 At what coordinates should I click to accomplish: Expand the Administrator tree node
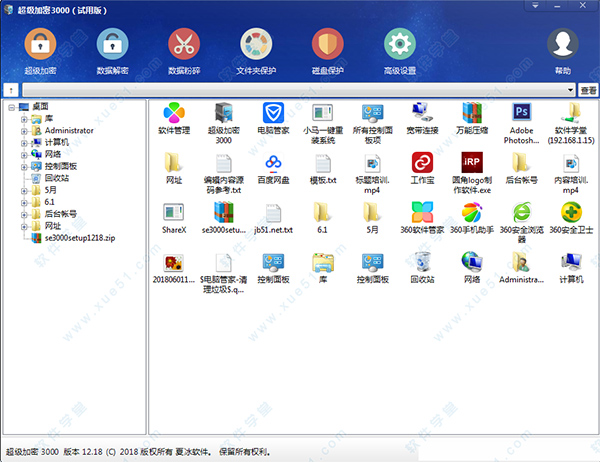coord(24,131)
